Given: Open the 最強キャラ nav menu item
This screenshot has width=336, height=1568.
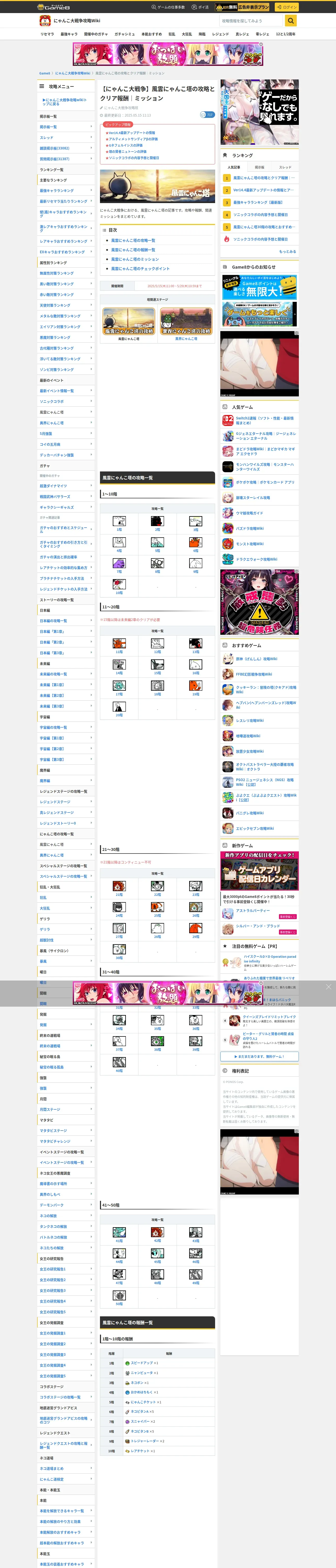Looking at the screenshot, I should click(69, 34).
